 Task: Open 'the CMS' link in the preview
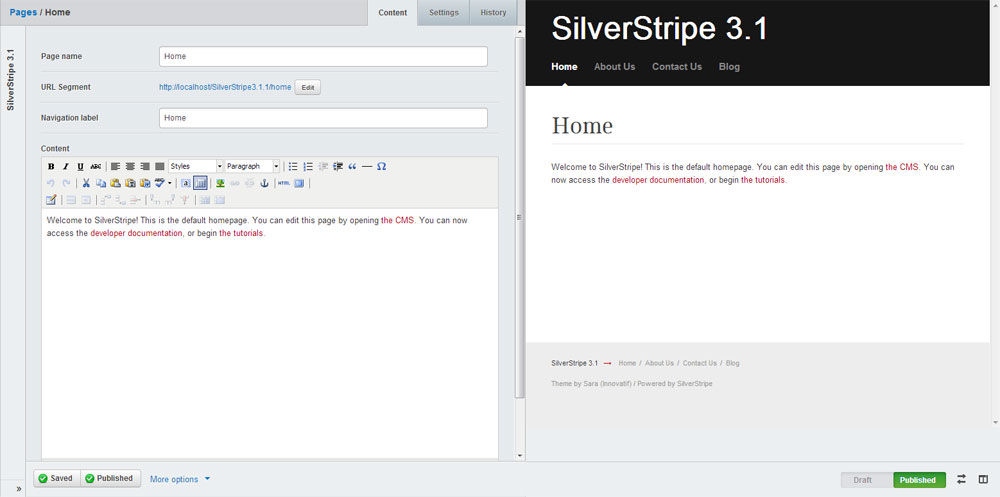tap(902, 167)
